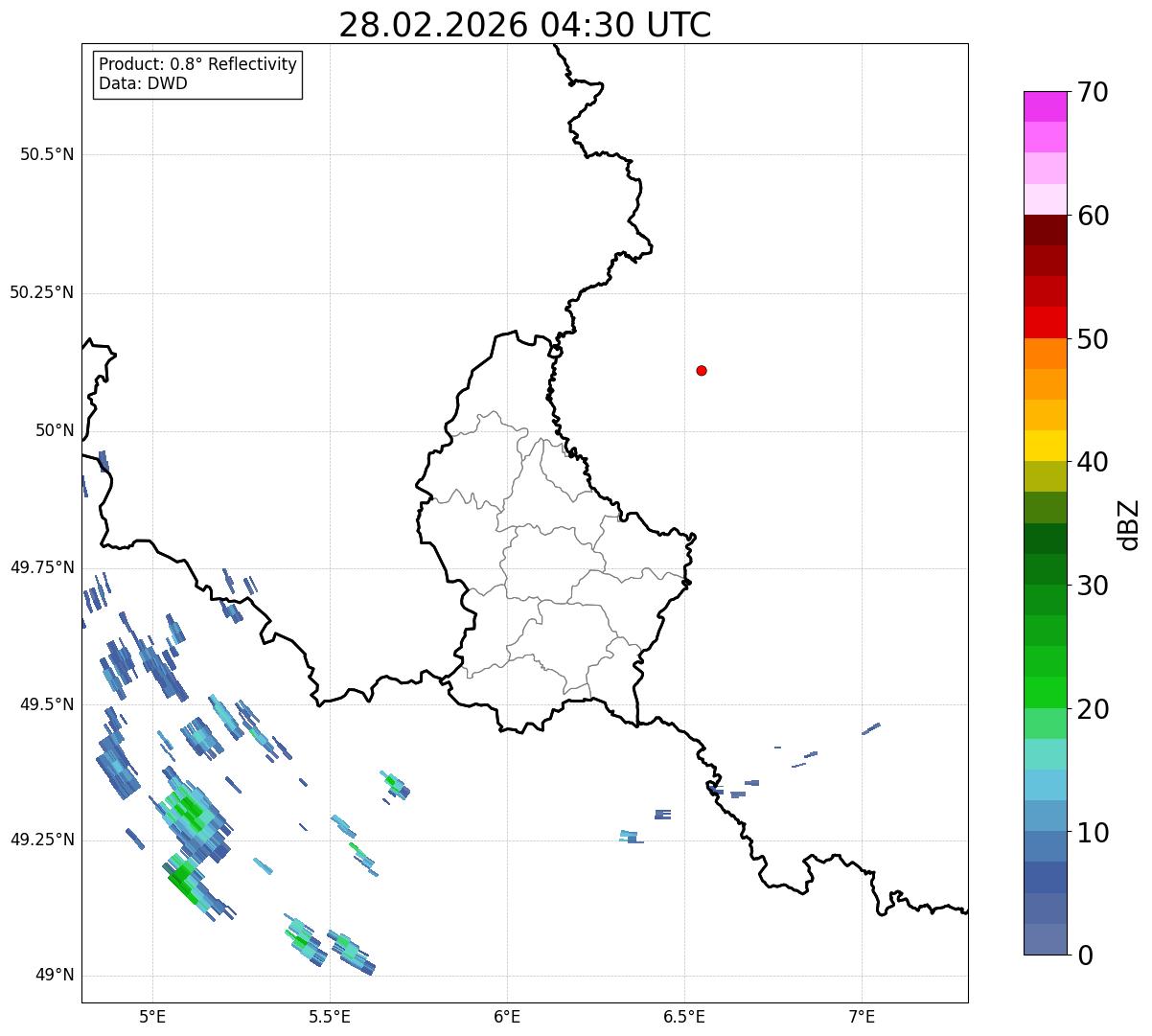Click latitude label "49.25°N"
Viewport: 1152px width, 1036px height.
(x=42, y=840)
